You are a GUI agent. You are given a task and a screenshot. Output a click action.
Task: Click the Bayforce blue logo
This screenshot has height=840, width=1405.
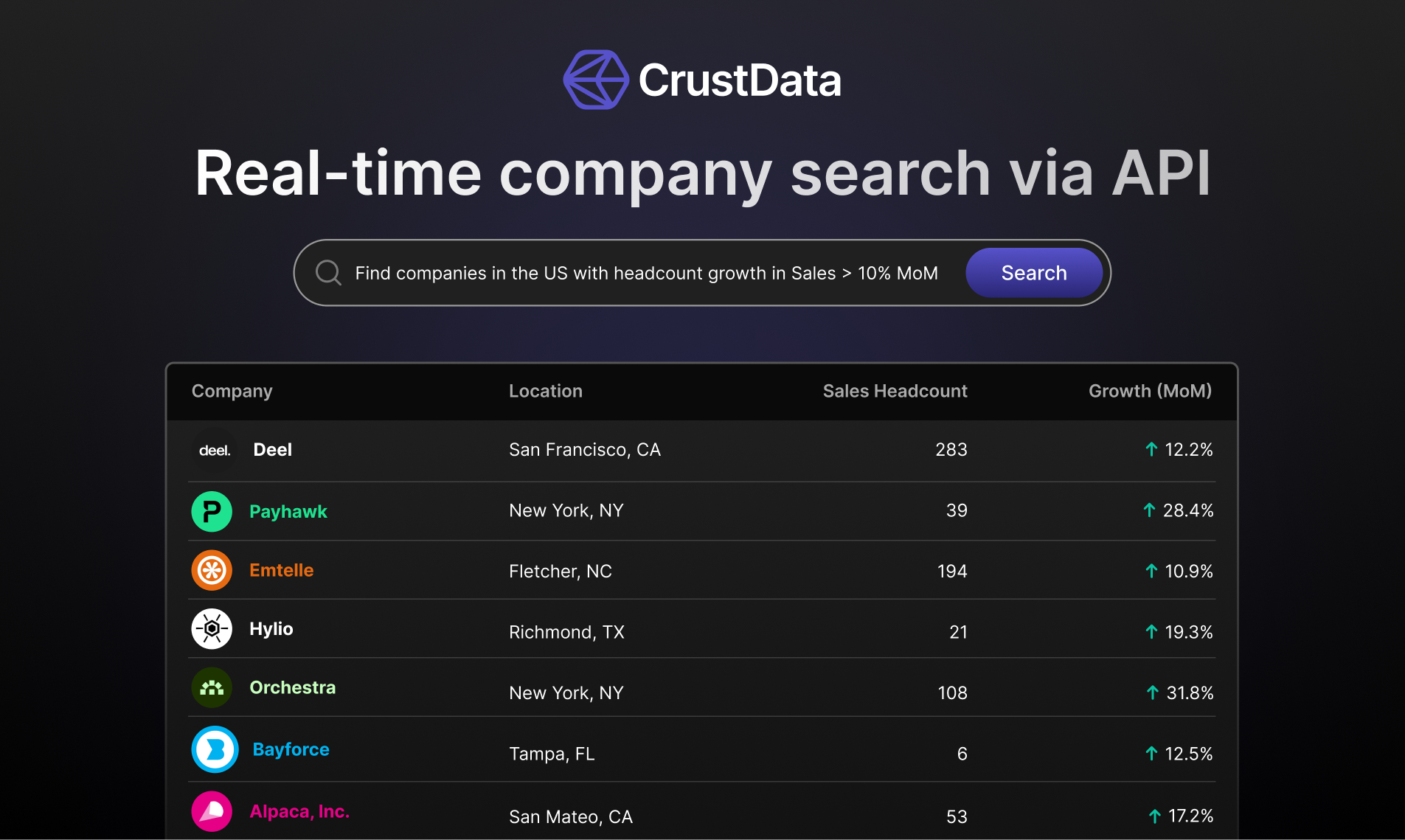(215, 749)
